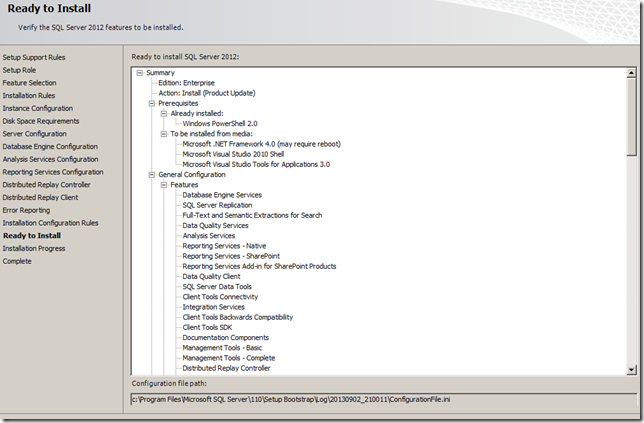644x423 pixels.
Task: Collapse the General Configuration node
Action: coord(152,175)
